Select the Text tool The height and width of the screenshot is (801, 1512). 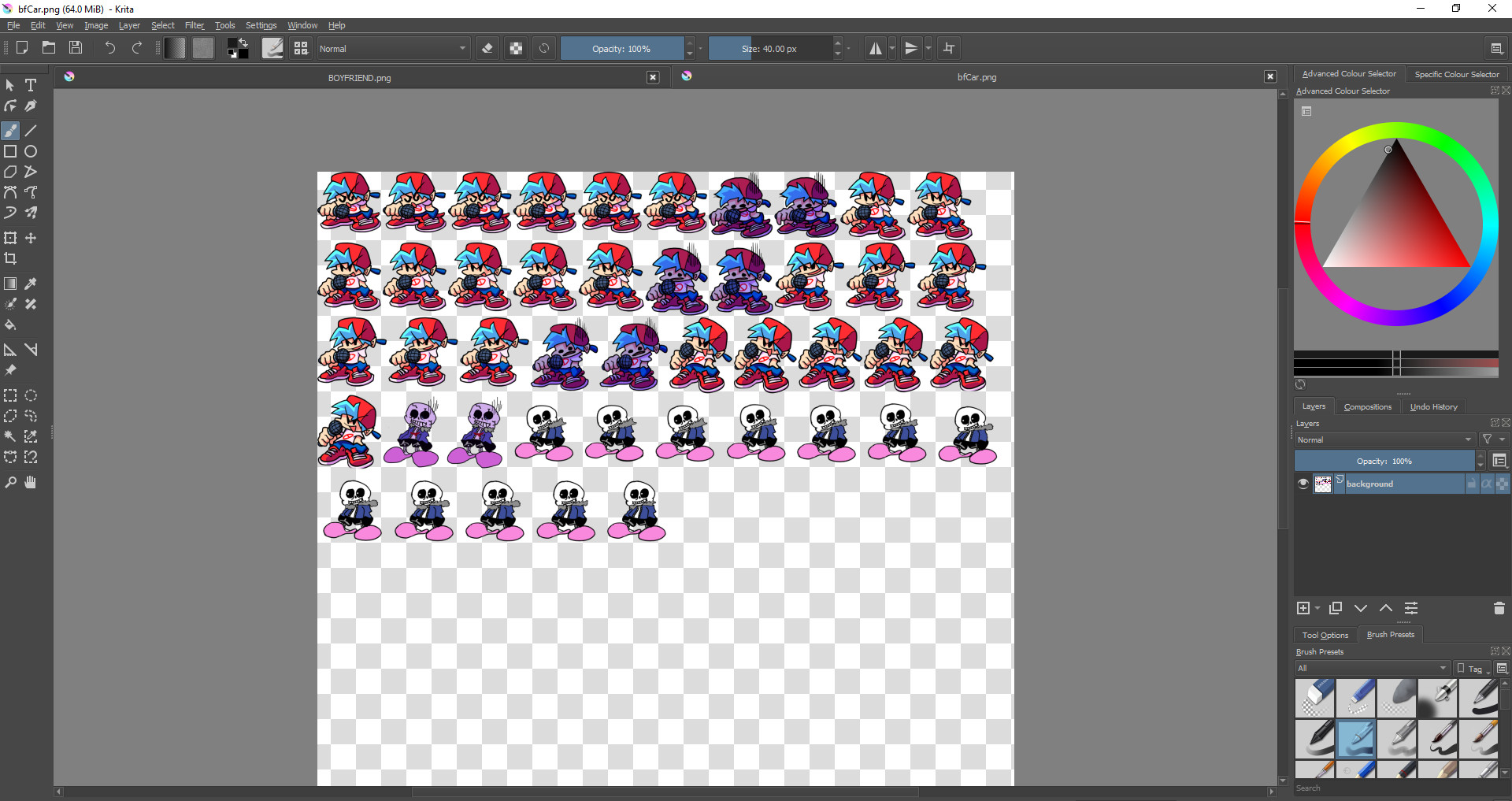click(x=31, y=85)
